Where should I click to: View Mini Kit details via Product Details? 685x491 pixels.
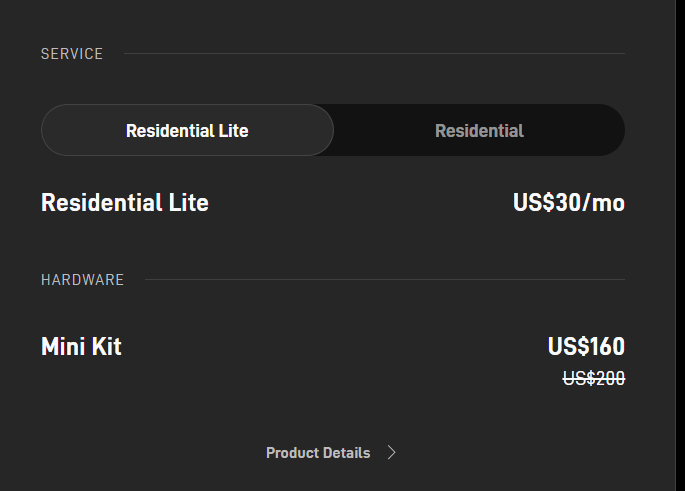pos(318,453)
